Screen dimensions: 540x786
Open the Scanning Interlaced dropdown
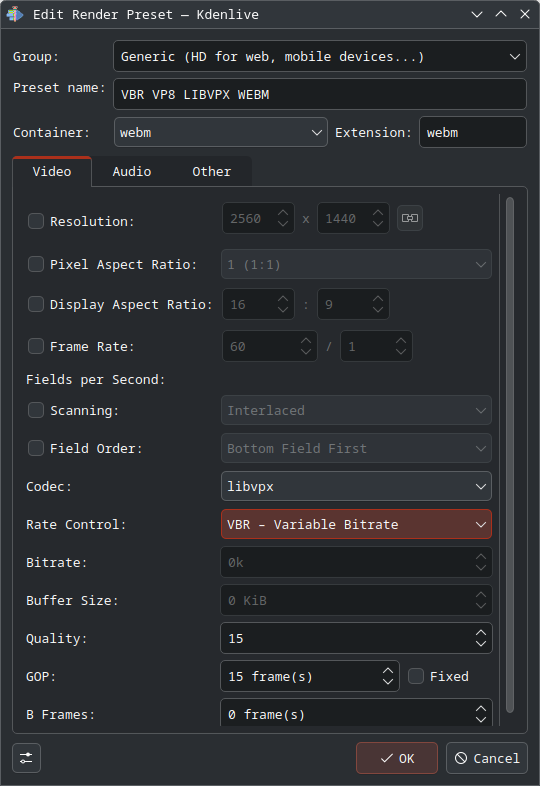pyautogui.click(x=356, y=411)
